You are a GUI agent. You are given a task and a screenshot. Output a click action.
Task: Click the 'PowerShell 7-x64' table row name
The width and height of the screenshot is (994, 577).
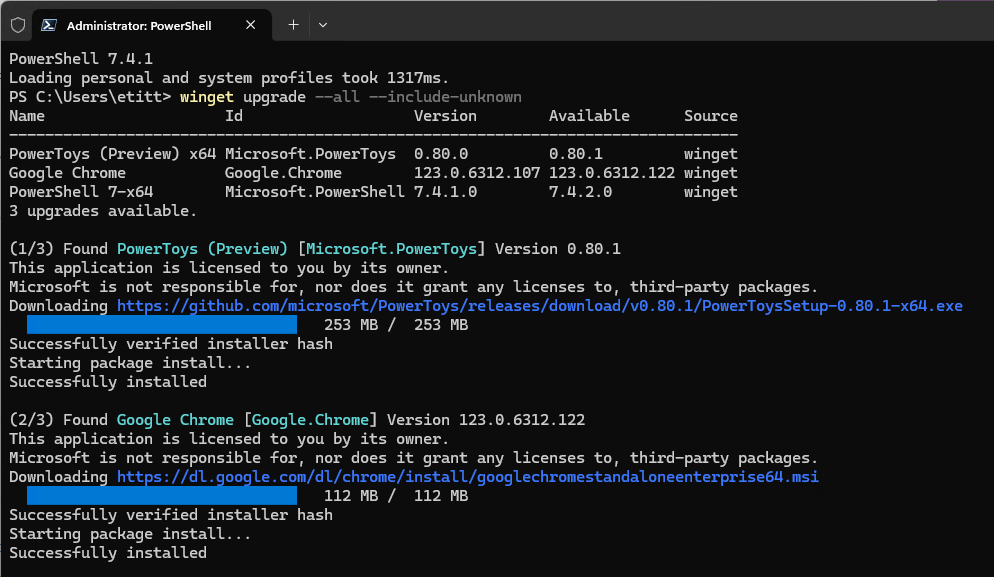click(x=81, y=192)
